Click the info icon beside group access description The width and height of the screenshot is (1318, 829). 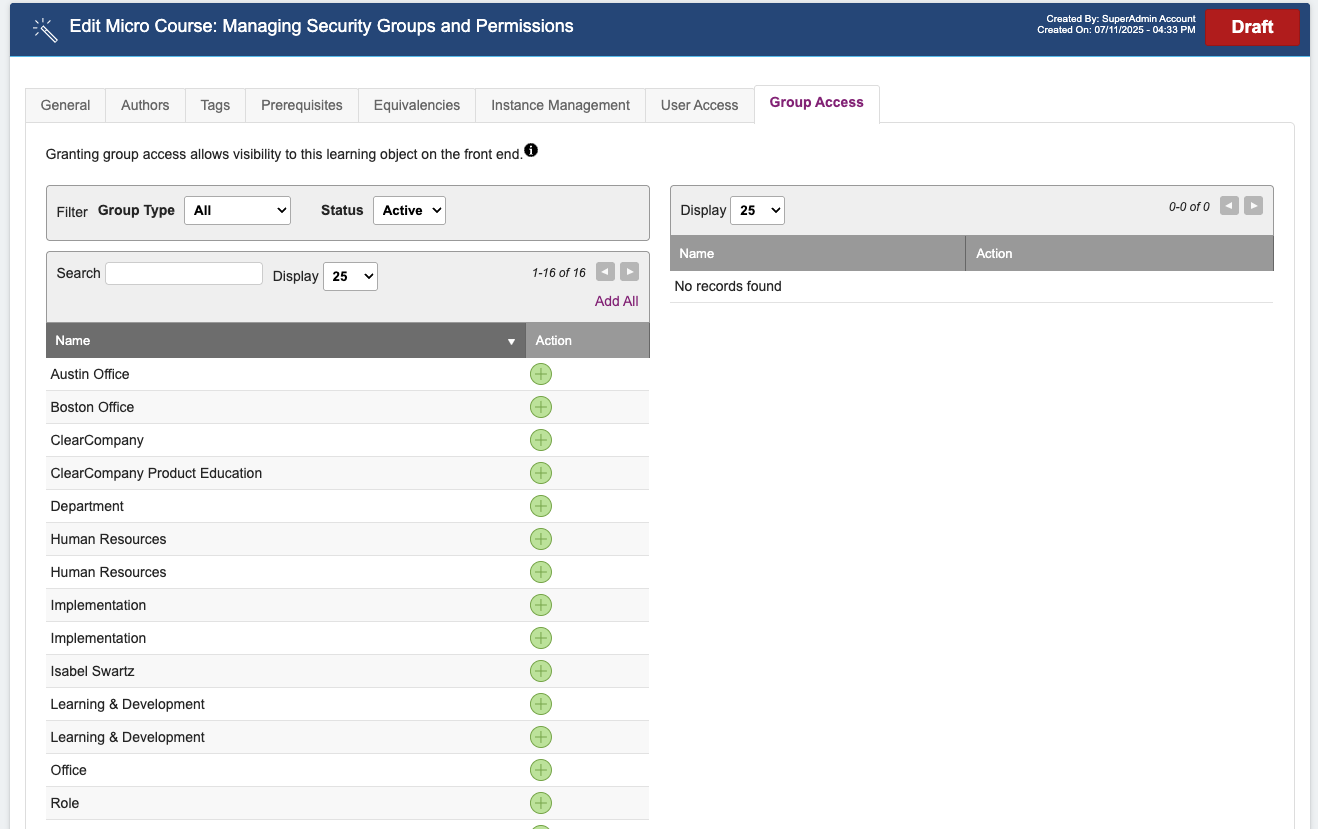[531, 151]
